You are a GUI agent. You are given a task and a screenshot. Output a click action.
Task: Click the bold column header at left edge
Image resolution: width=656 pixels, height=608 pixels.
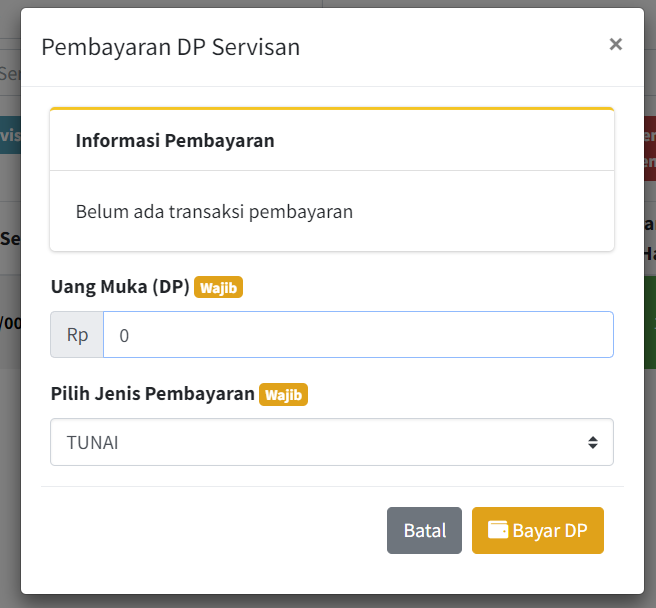pos(10,239)
